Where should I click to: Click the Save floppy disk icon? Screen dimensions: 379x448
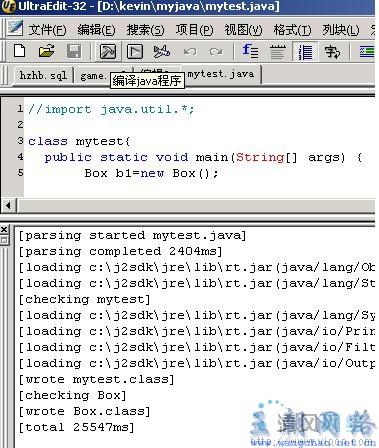click(x=74, y=51)
